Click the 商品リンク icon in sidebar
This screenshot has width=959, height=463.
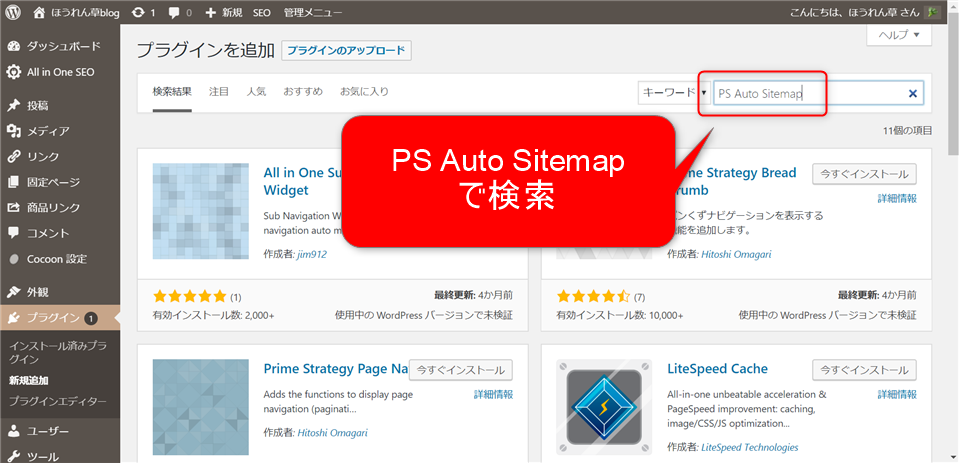(x=14, y=208)
